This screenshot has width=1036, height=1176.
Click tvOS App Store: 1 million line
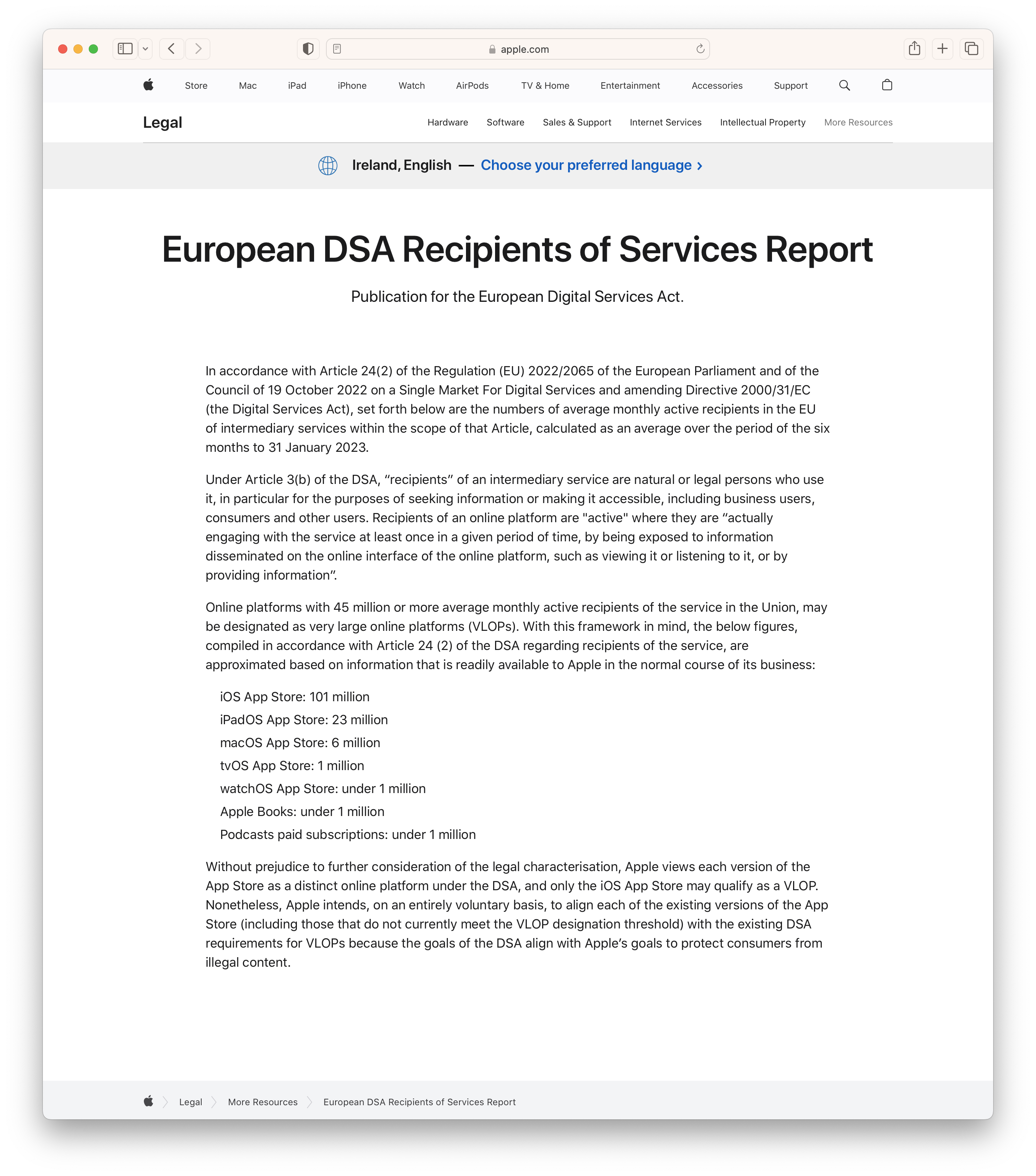click(x=292, y=766)
